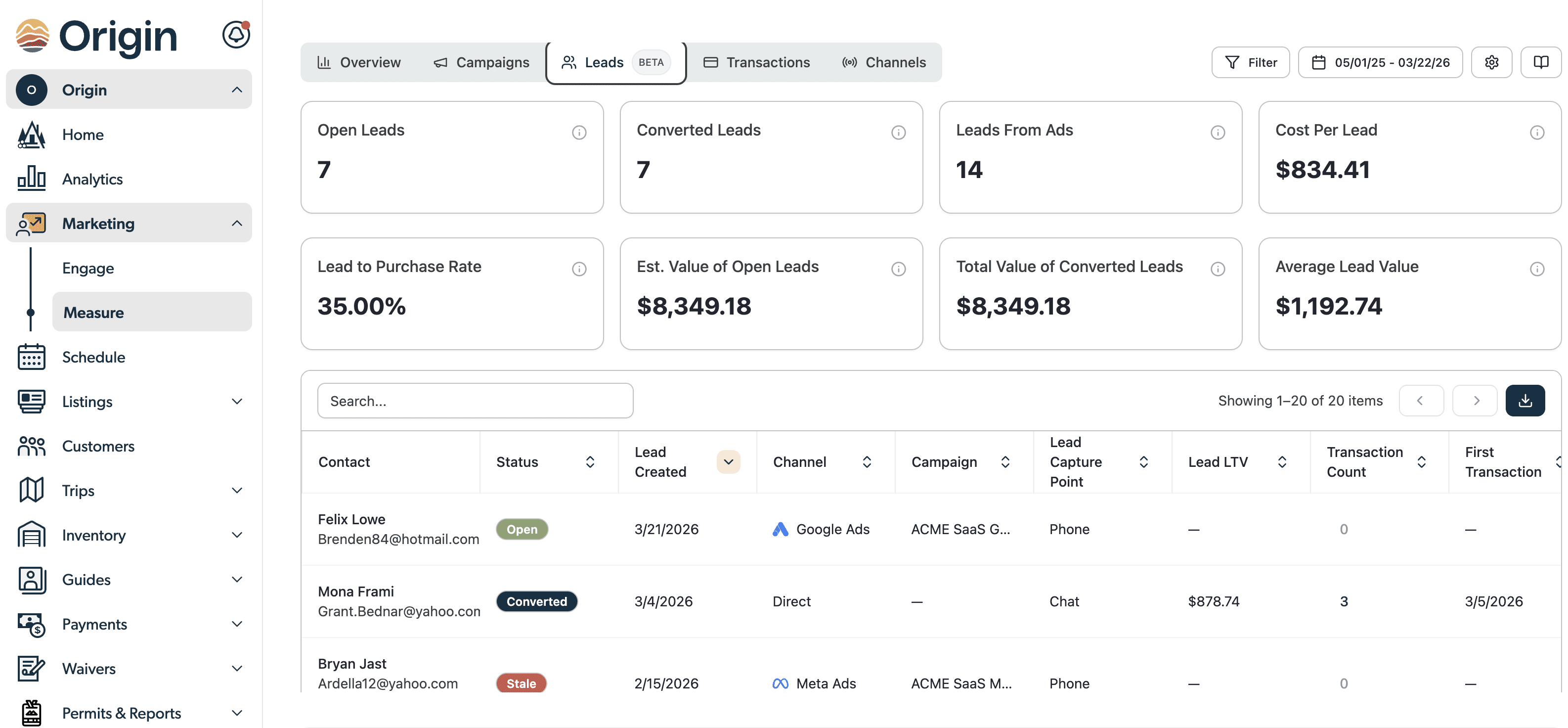
Task: Collapse the Marketing sidebar section
Action: pos(237,224)
